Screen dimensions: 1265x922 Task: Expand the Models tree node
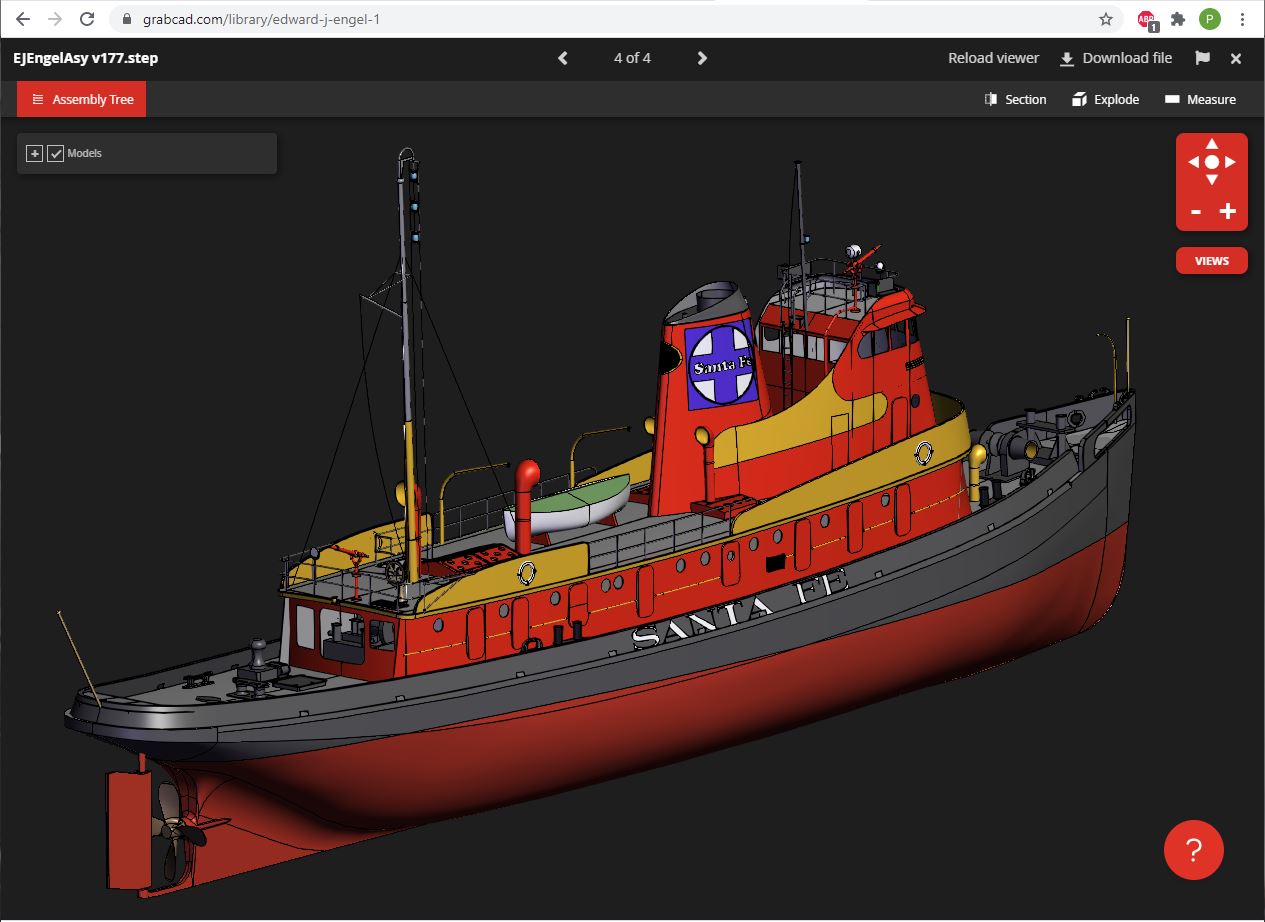(35, 153)
